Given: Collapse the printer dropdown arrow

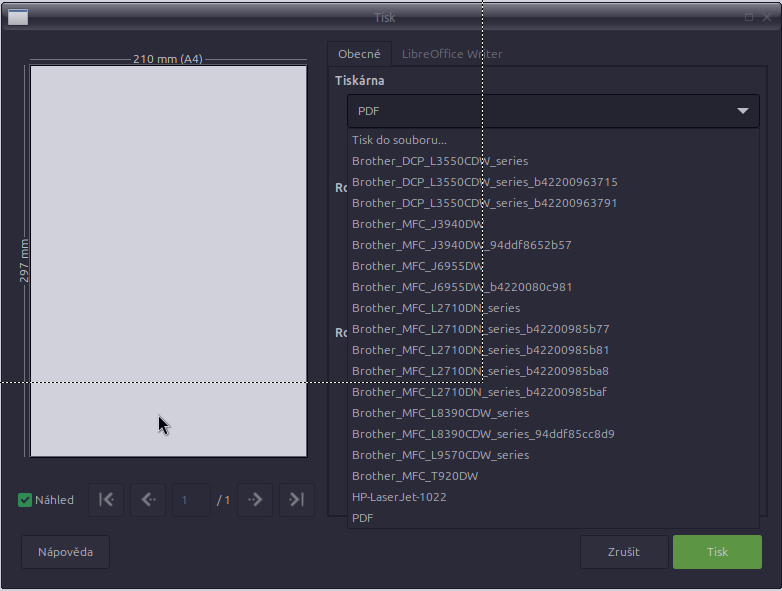Looking at the screenshot, I should (742, 111).
